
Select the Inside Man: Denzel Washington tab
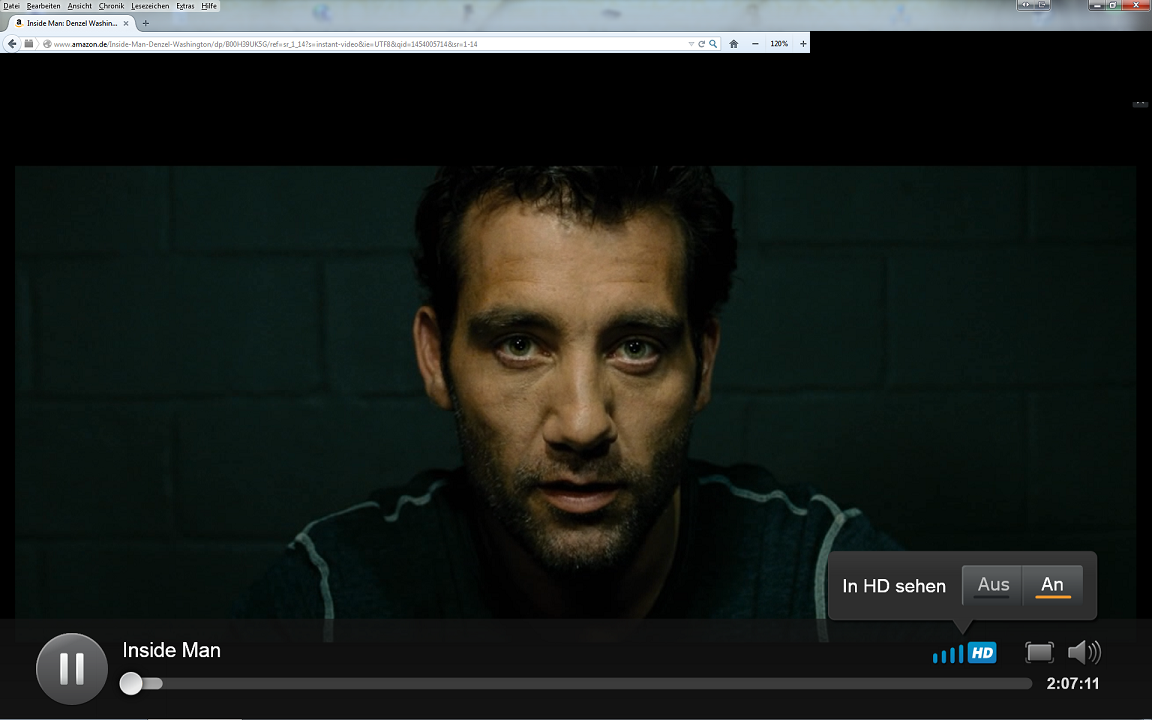pos(71,23)
